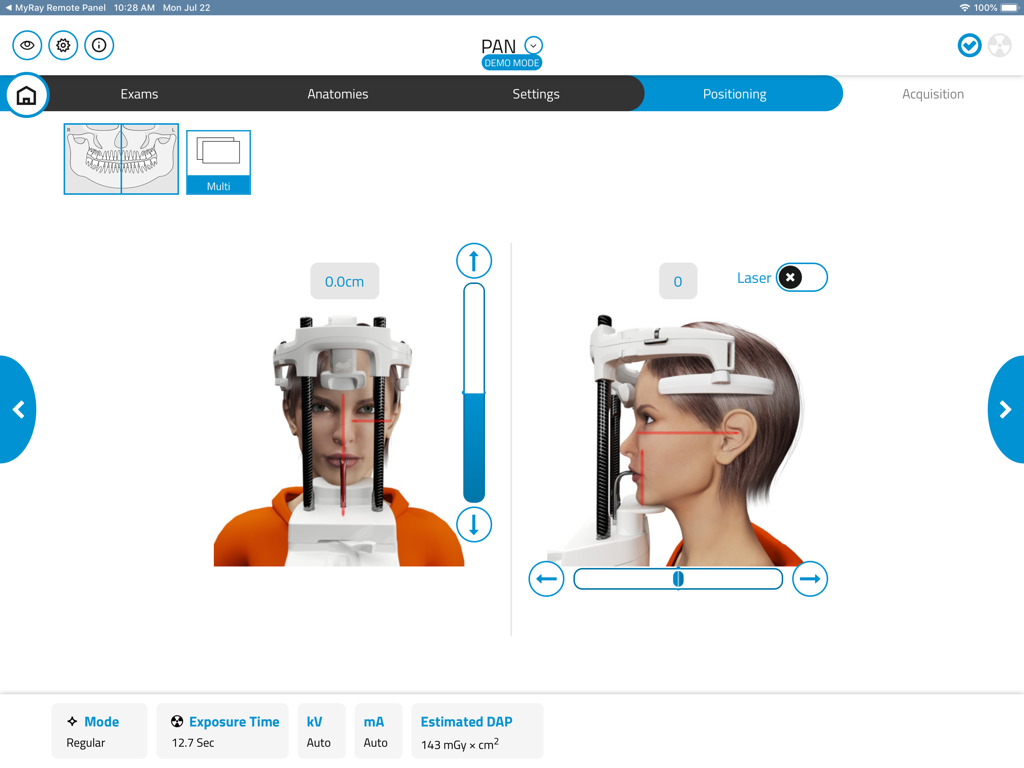The width and height of the screenshot is (1024, 768).
Task: Expand the left side panel chevron
Action: pos(18,410)
